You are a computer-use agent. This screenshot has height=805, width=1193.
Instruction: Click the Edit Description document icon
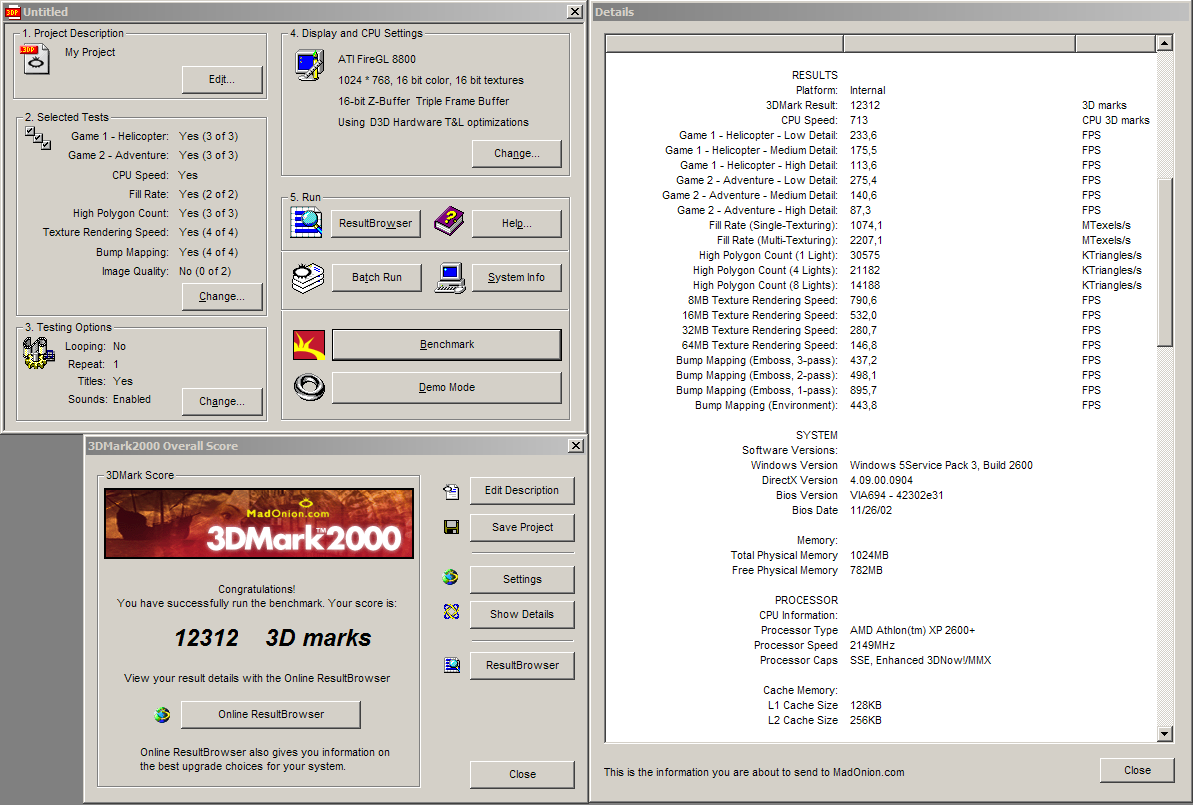click(x=451, y=491)
